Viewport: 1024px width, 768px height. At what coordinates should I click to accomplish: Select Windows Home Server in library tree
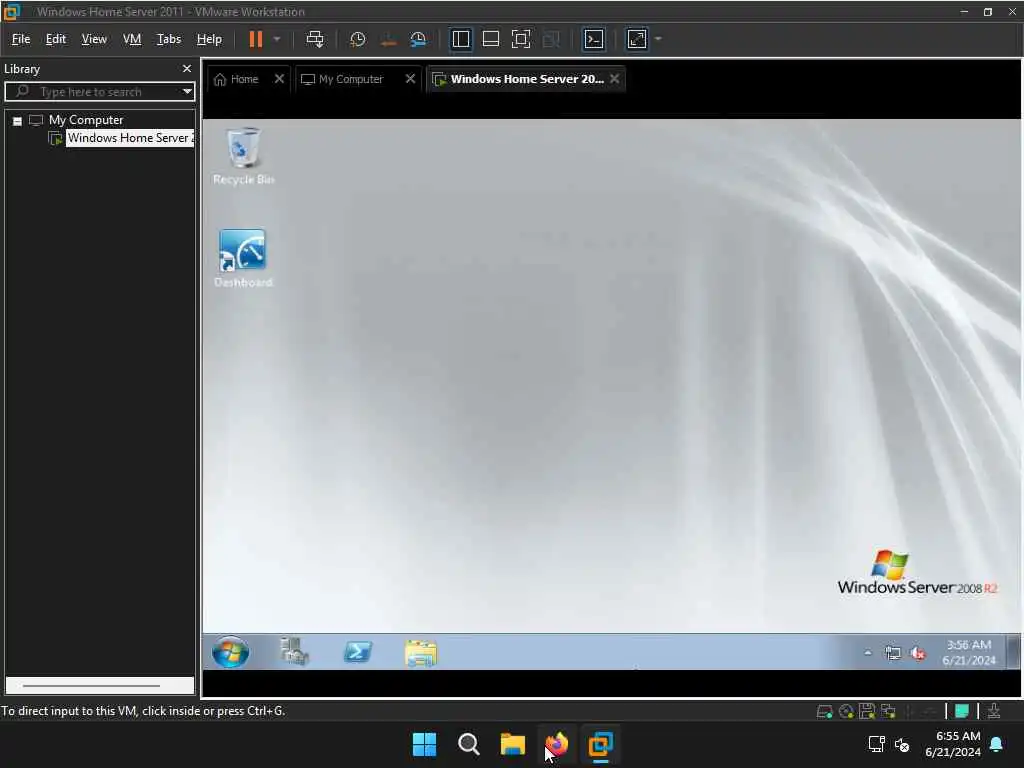(x=129, y=138)
